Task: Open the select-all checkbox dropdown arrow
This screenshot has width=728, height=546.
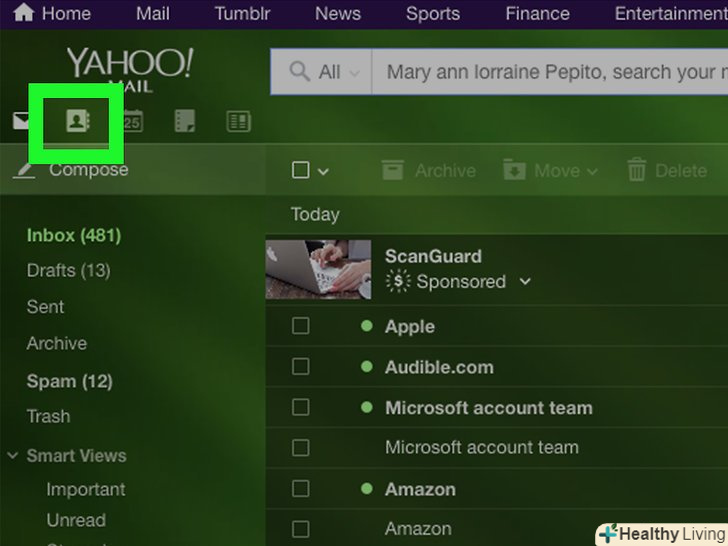Action: [x=323, y=171]
